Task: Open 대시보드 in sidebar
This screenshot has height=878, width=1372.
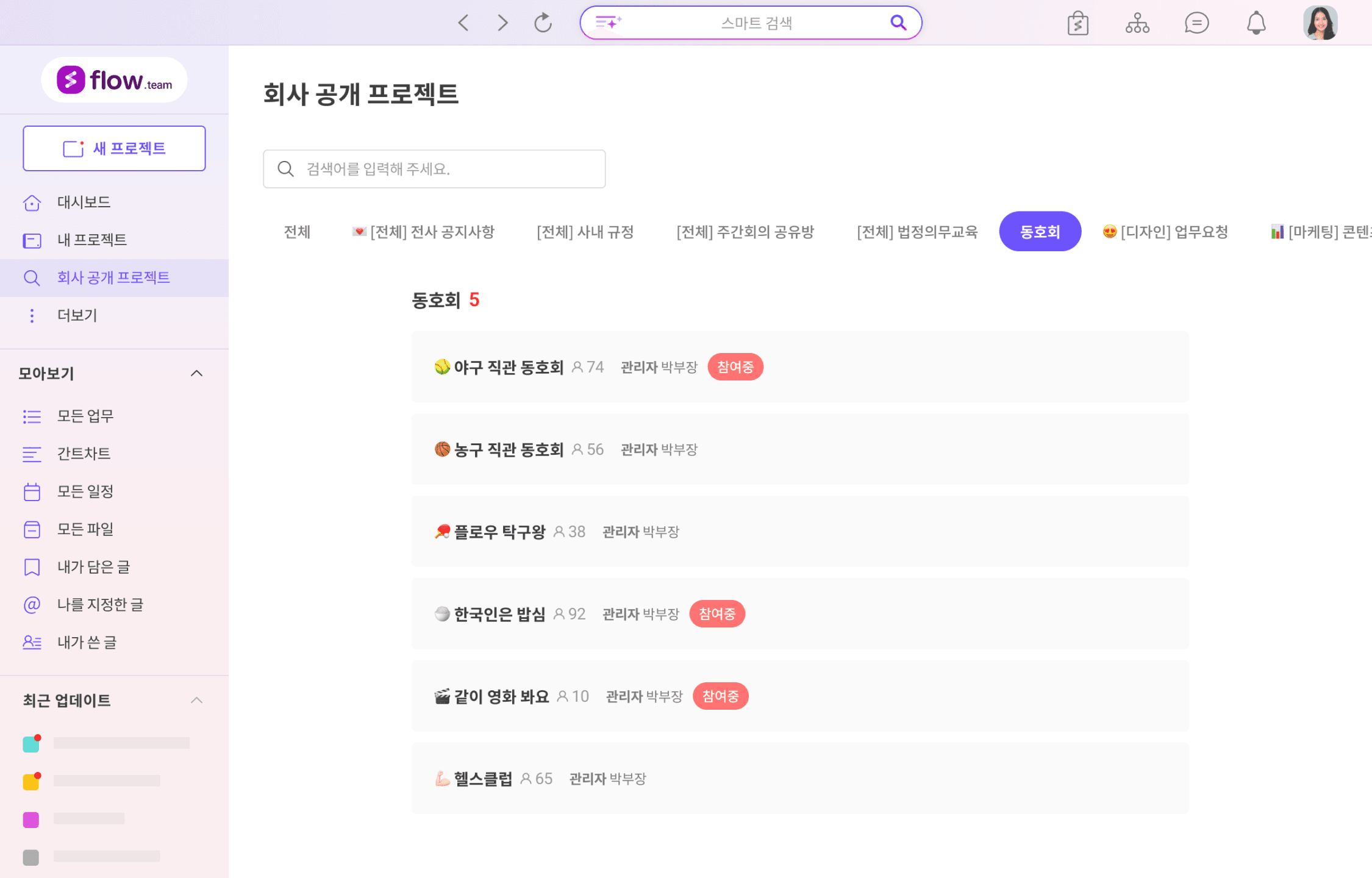Action: [84, 202]
